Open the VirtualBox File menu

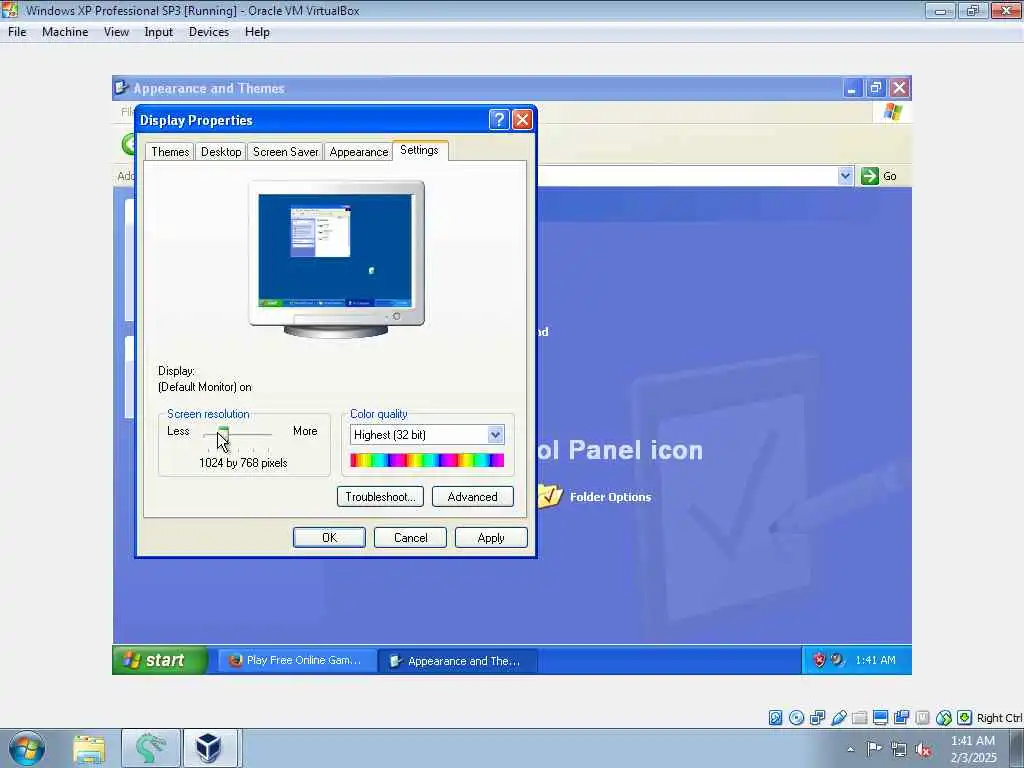click(x=18, y=32)
